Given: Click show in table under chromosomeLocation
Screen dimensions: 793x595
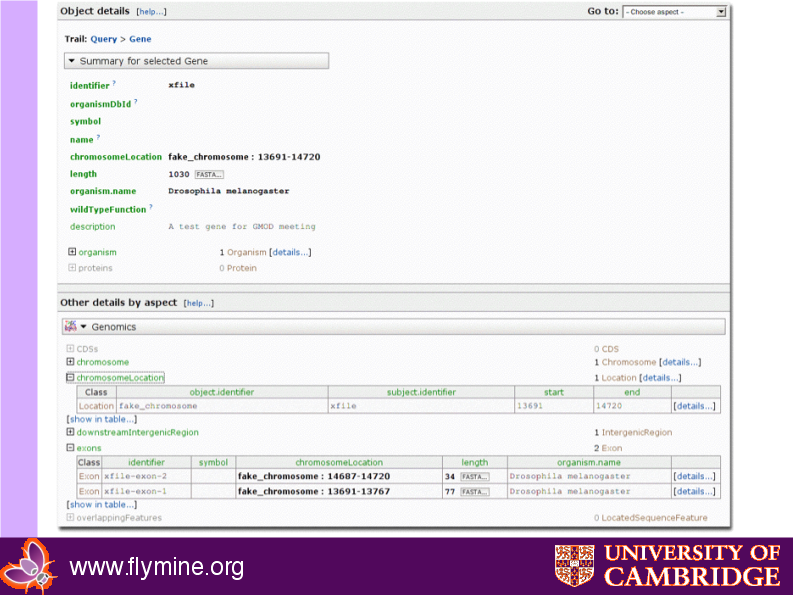Looking at the screenshot, I should point(102,419).
